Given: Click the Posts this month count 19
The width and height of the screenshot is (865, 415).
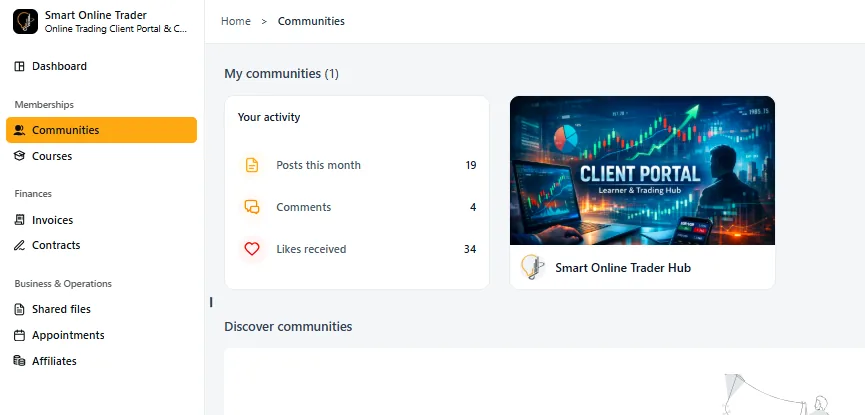Looking at the screenshot, I should (471, 165).
